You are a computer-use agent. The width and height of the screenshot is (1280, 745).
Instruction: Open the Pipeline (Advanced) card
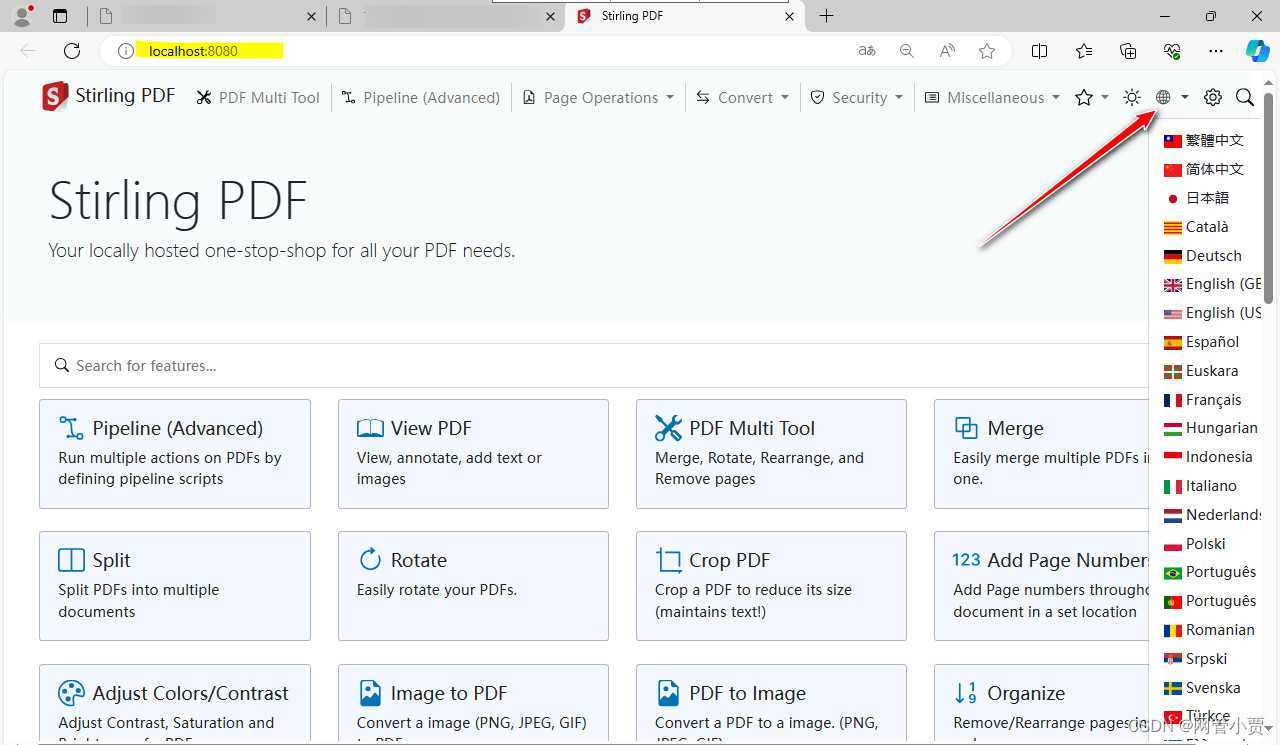coord(175,454)
